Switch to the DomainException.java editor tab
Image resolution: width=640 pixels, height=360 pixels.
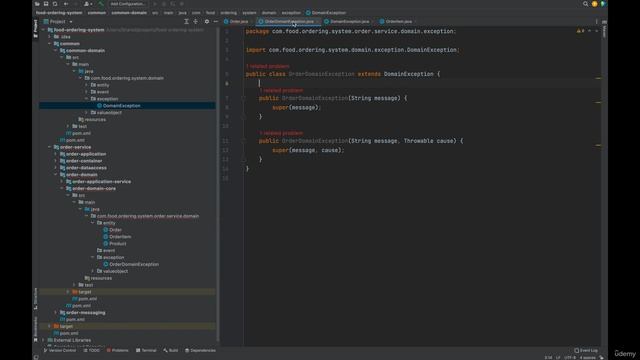[347, 22]
